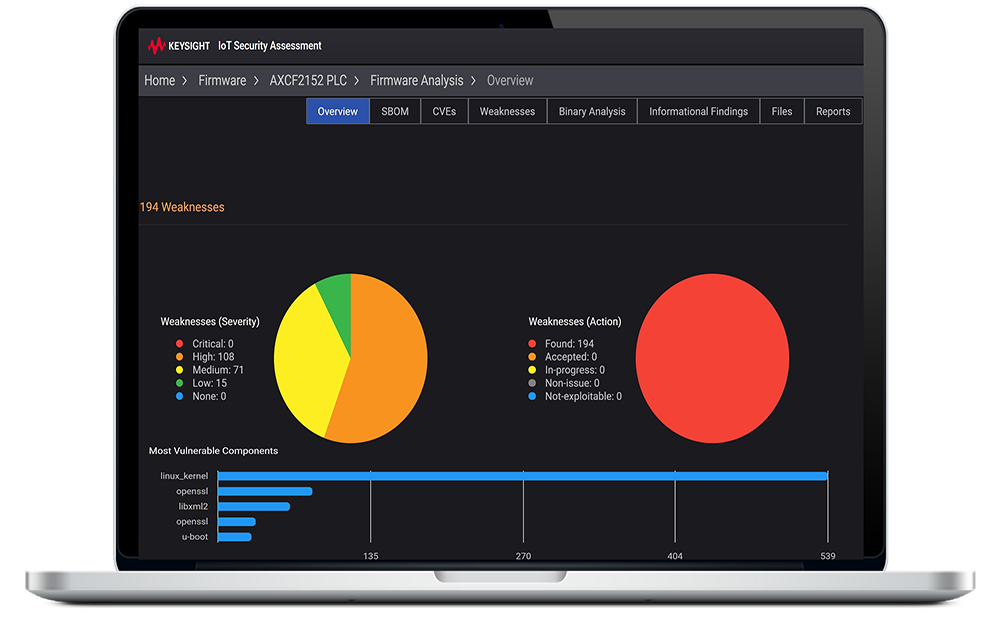Select the Weaknesses tab
Viewport: 1004px width, 620px height.
(x=507, y=112)
